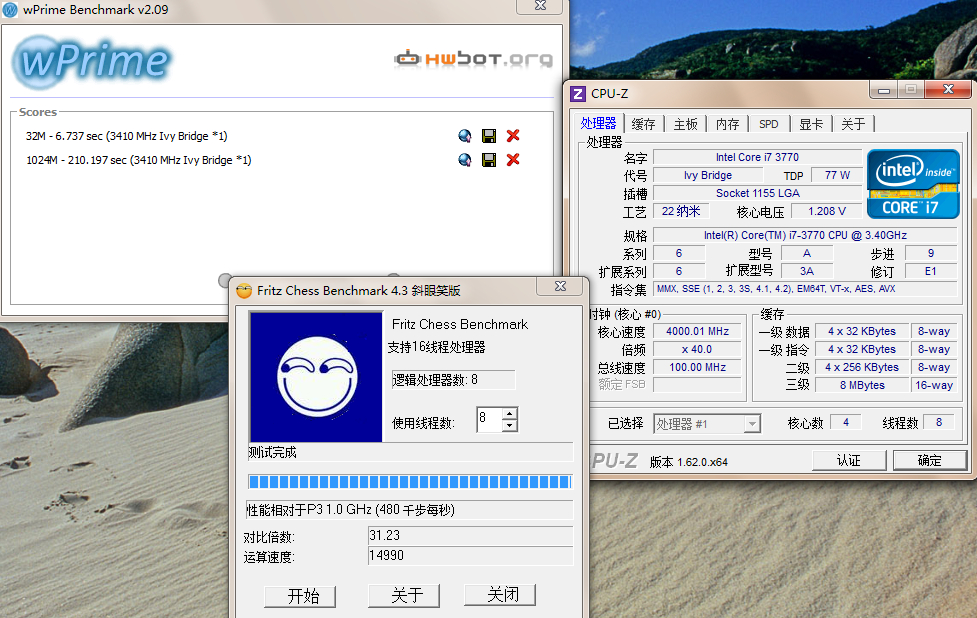
Task: Click the 77 W TDP value
Action: (x=837, y=176)
